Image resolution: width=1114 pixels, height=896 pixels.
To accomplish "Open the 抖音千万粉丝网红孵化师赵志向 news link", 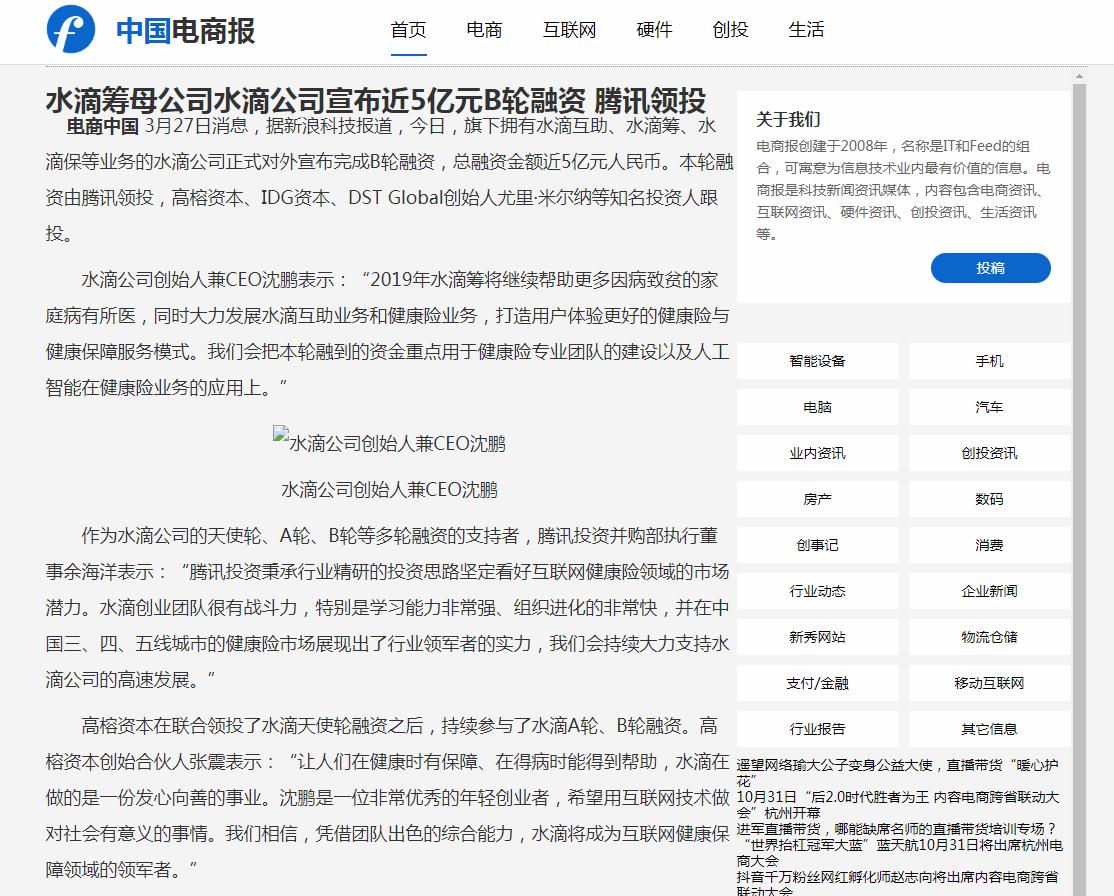I will pyautogui.click(x=897, y=883).
